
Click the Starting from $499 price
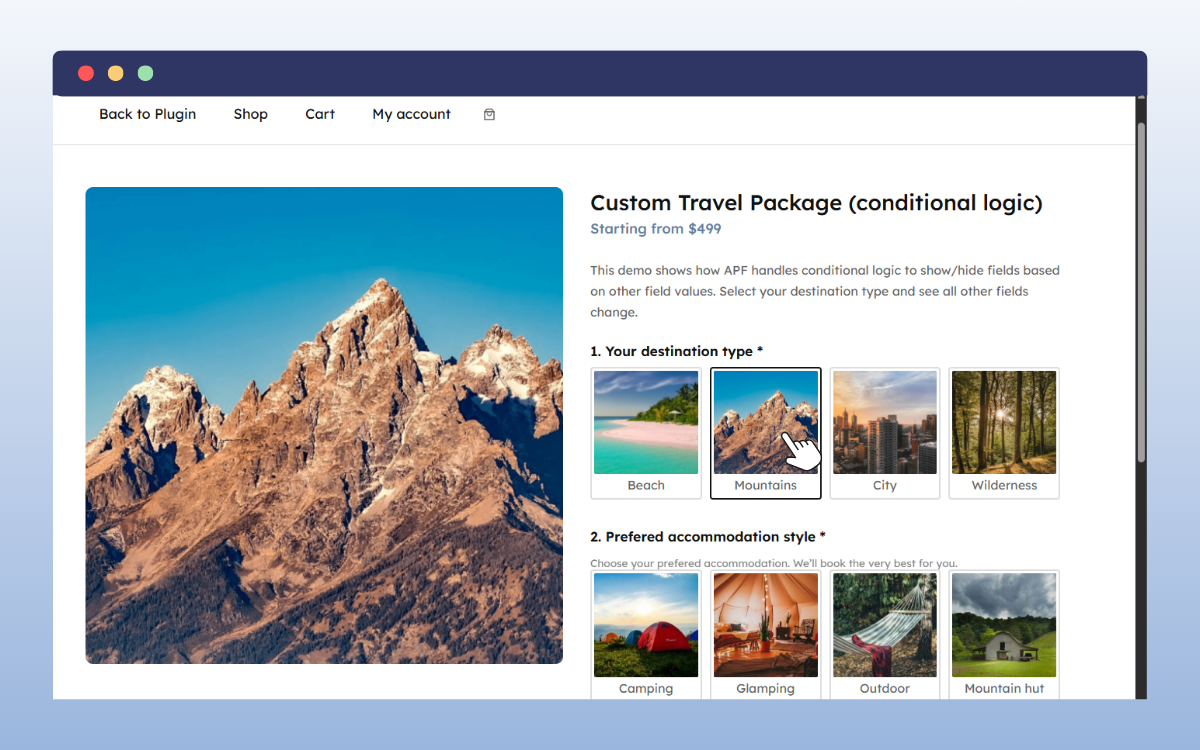(655, 229)
